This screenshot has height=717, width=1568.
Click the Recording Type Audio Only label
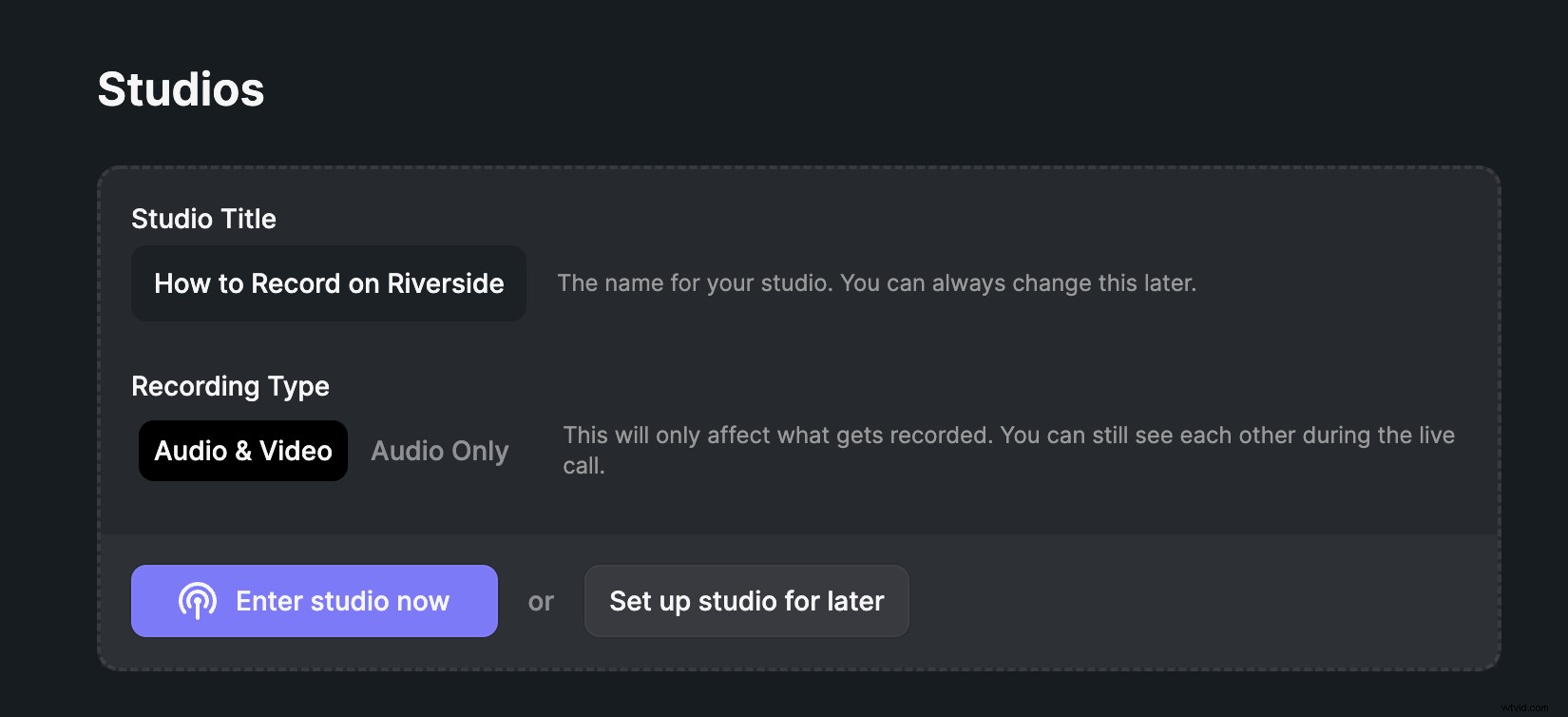(x=439, y=450)
